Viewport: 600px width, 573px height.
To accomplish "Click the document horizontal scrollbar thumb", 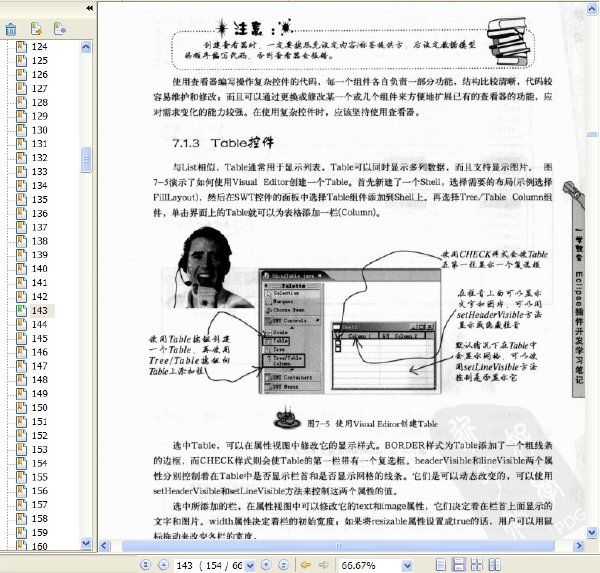I will (x=338, y=546).
